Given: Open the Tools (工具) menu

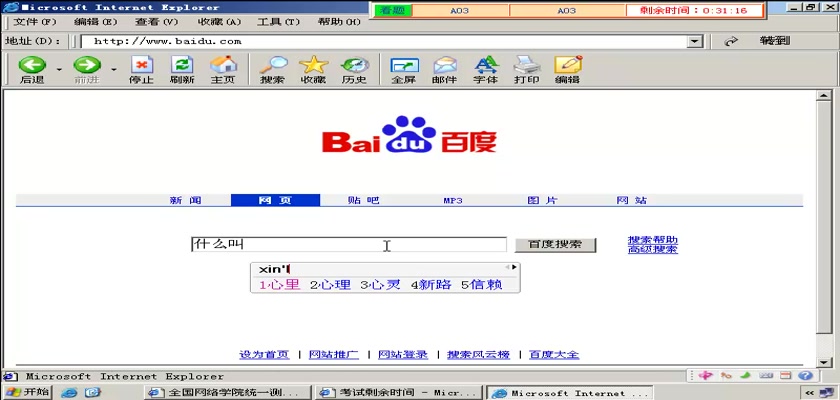Looking at the screenshot, I should pos(278,22).
